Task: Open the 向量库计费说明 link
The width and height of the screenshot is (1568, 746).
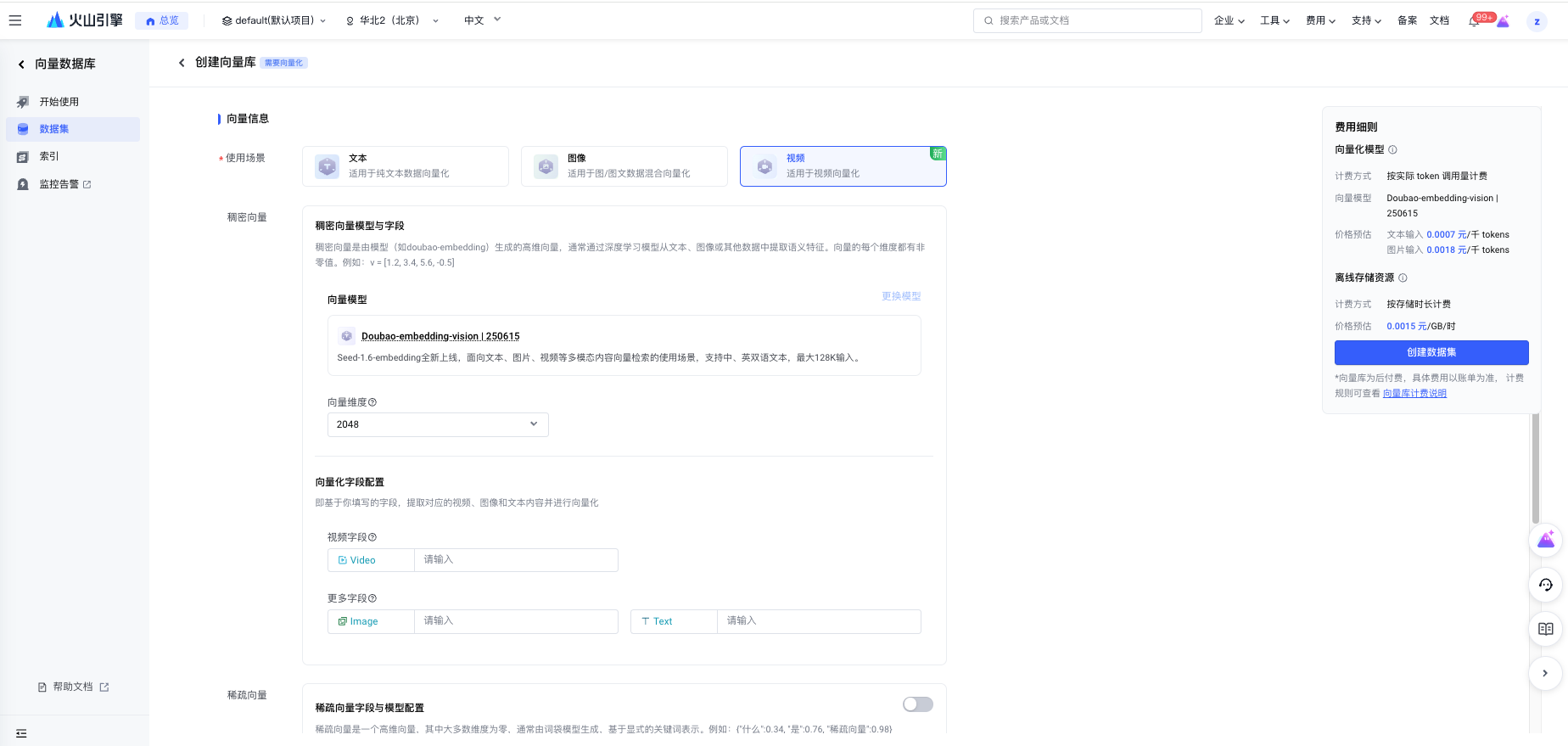Action: click(x=1414, y=393)
